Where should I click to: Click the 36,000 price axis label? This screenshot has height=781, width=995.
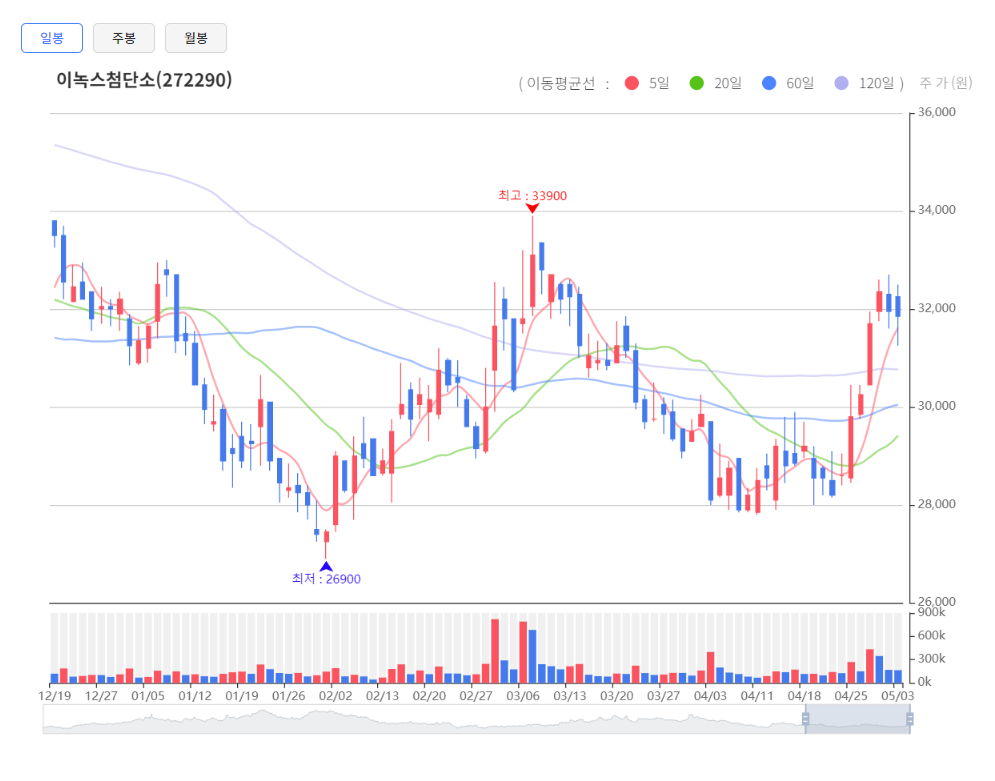(937, 112)
